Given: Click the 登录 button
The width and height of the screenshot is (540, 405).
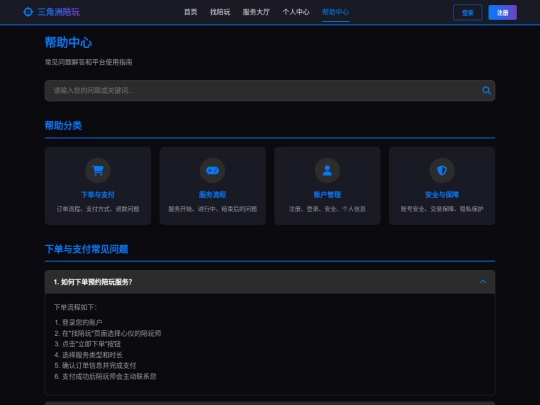Looking at the screenshot, I should 467,13.
